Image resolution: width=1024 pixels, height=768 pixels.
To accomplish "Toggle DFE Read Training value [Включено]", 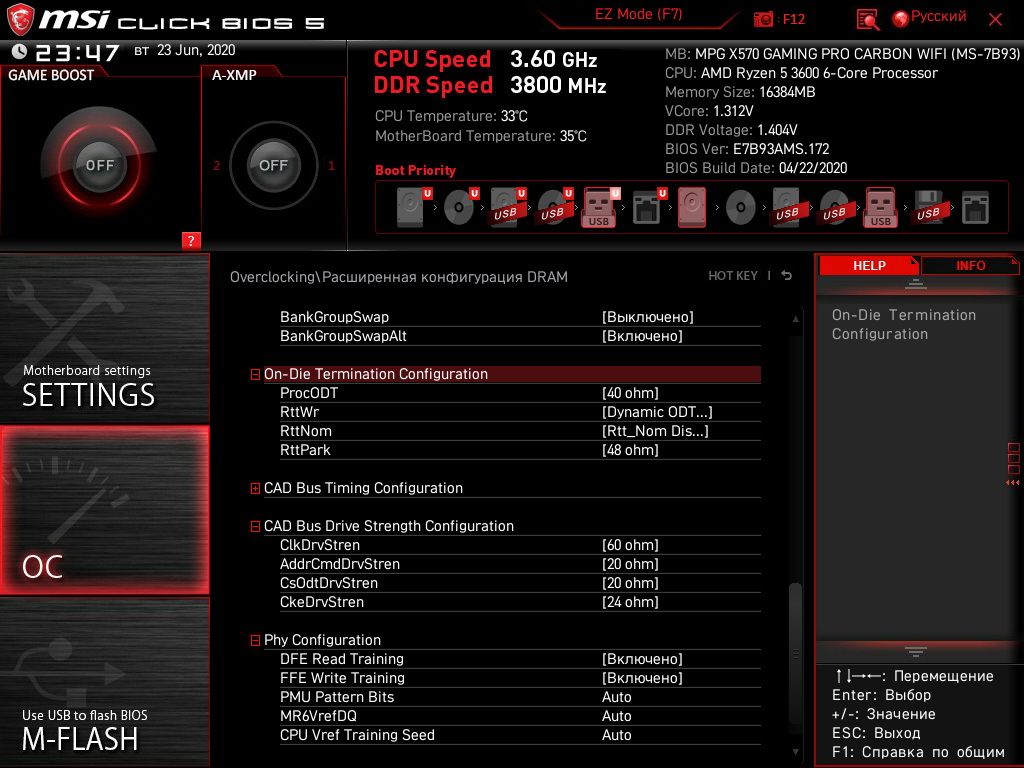I will (x=642, y=659).
